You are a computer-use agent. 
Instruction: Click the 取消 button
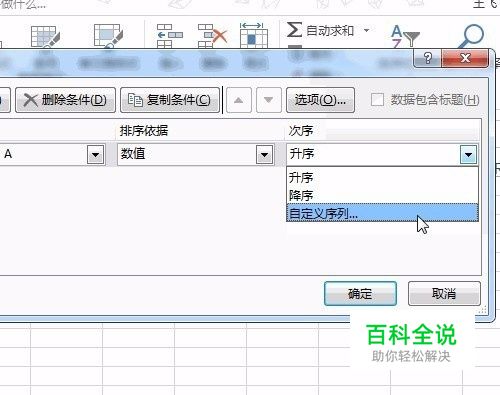(x=444, y=294)
